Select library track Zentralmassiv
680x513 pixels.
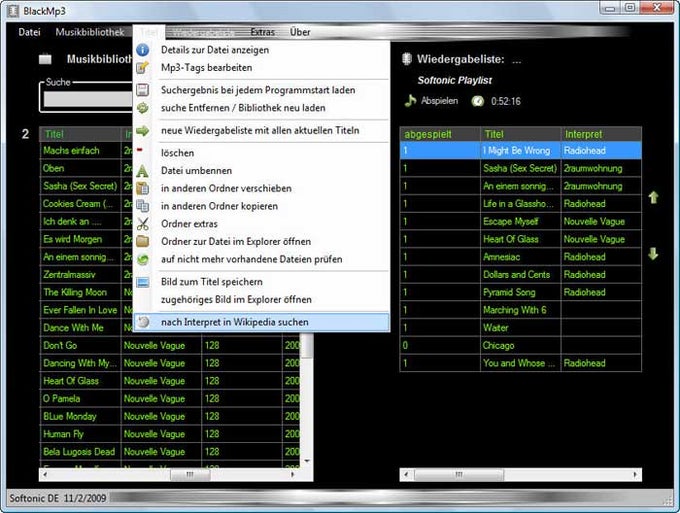tap(80, 274)
